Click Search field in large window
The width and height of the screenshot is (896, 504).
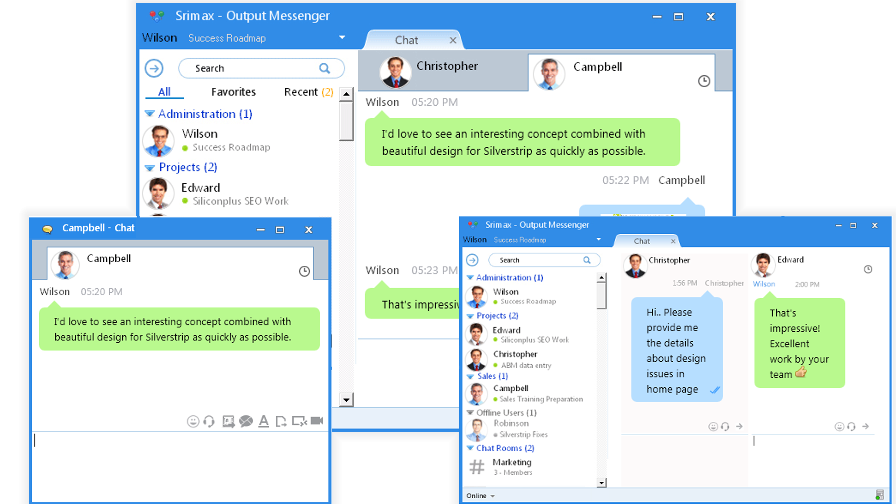(x=261, y=69)
